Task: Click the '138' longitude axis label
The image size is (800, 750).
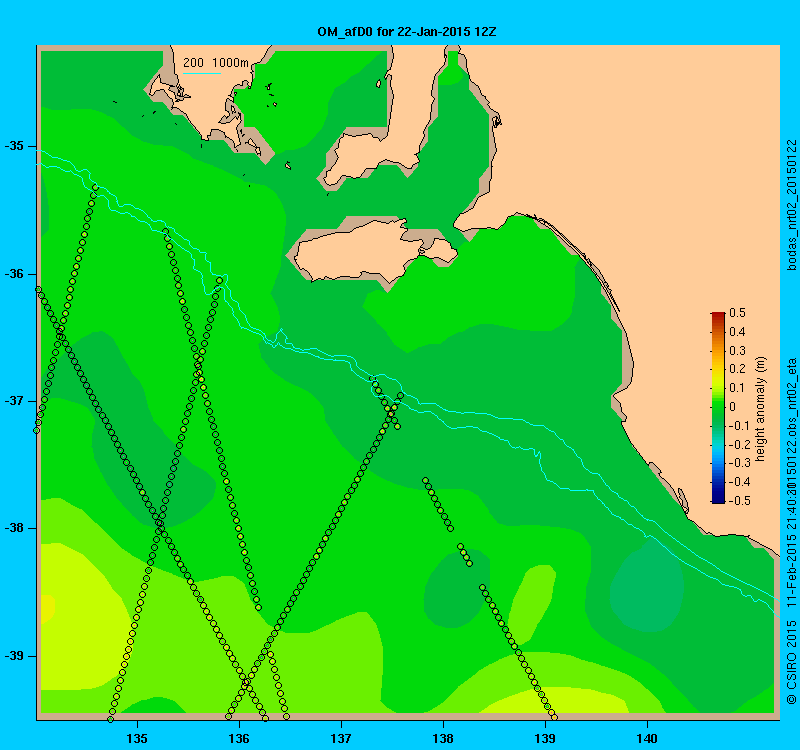Action: point(443,739)
